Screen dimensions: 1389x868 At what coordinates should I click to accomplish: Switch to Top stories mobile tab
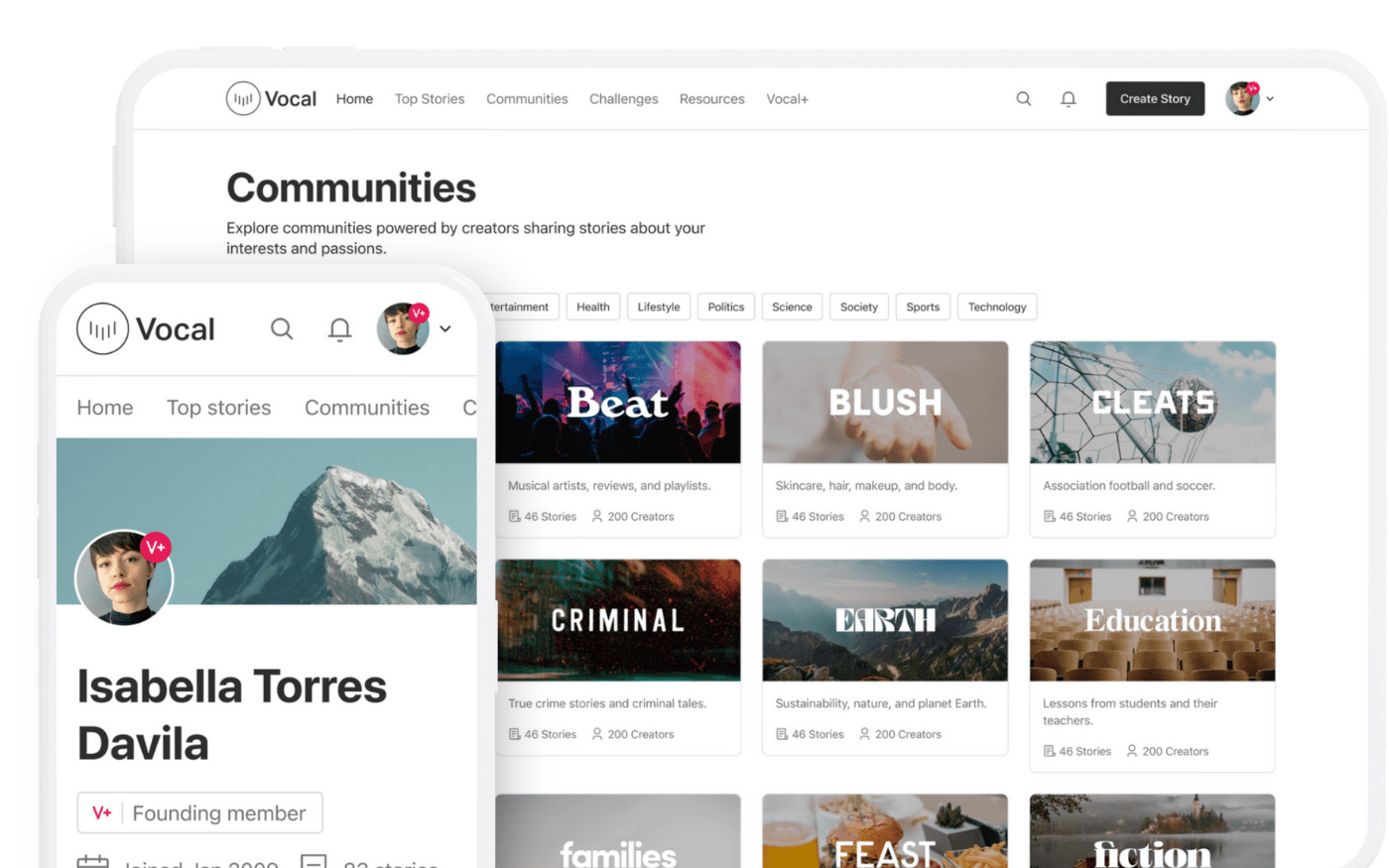point(218,408)
